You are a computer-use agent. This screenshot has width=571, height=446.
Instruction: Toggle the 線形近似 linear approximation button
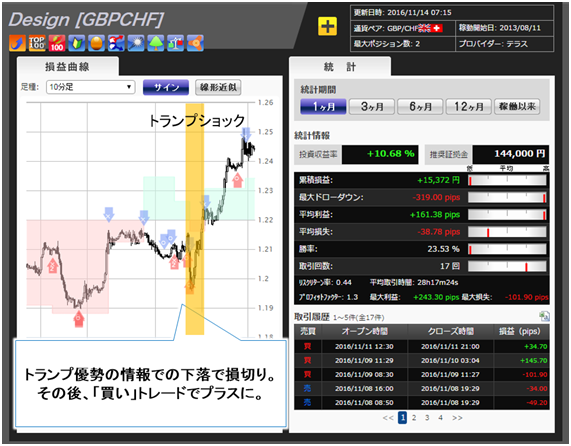point(218,87)
